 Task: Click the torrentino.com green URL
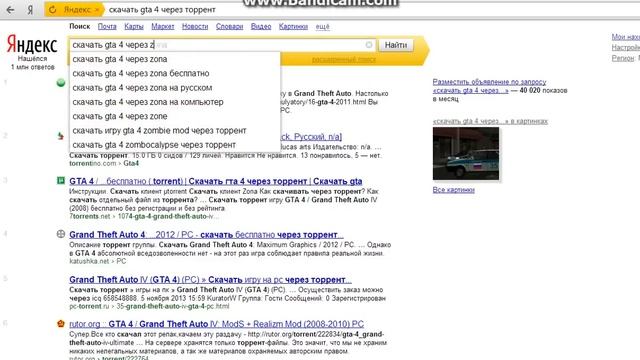pos(93,163)
